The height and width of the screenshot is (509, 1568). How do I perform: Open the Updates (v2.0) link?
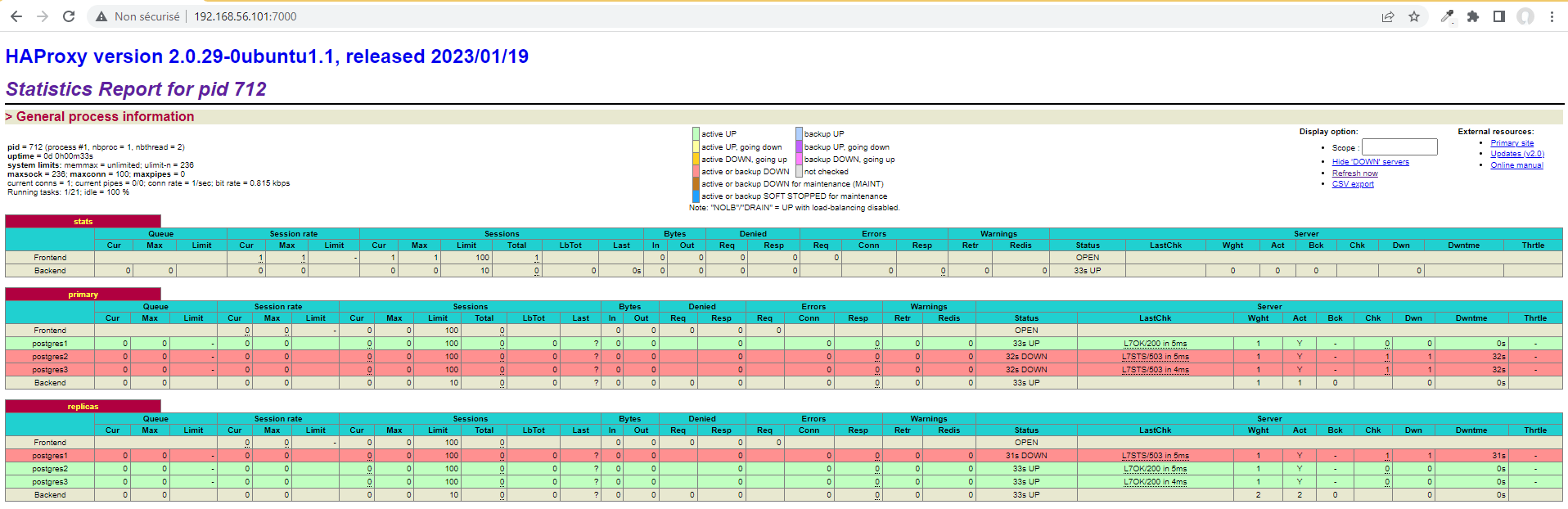point(1517,154)
